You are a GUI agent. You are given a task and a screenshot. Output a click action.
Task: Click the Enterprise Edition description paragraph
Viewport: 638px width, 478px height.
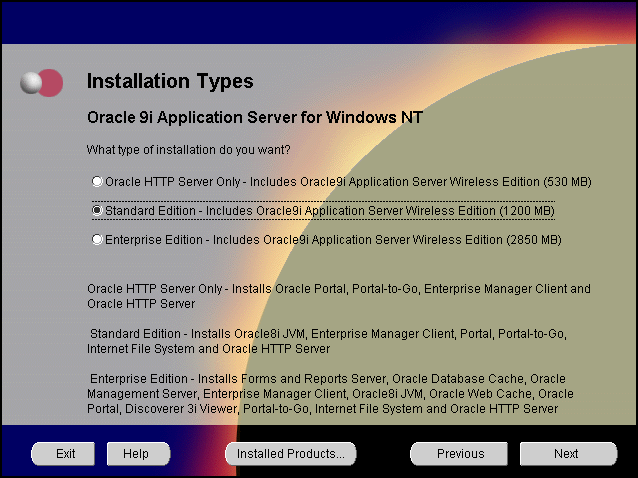click(x=330, y=393)
